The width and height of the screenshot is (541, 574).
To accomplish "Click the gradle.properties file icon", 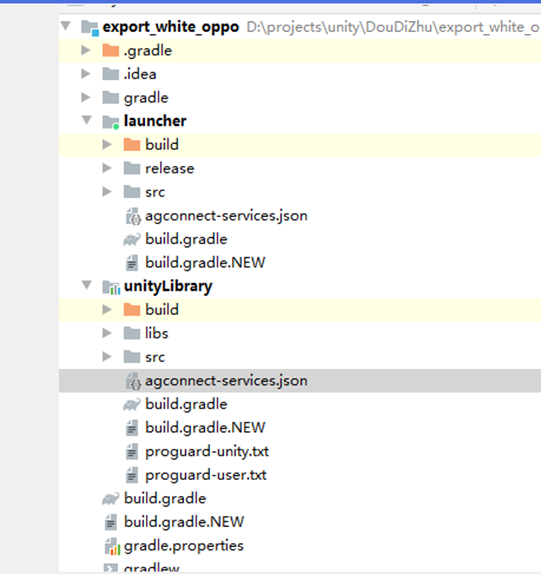I will [112, 546].
